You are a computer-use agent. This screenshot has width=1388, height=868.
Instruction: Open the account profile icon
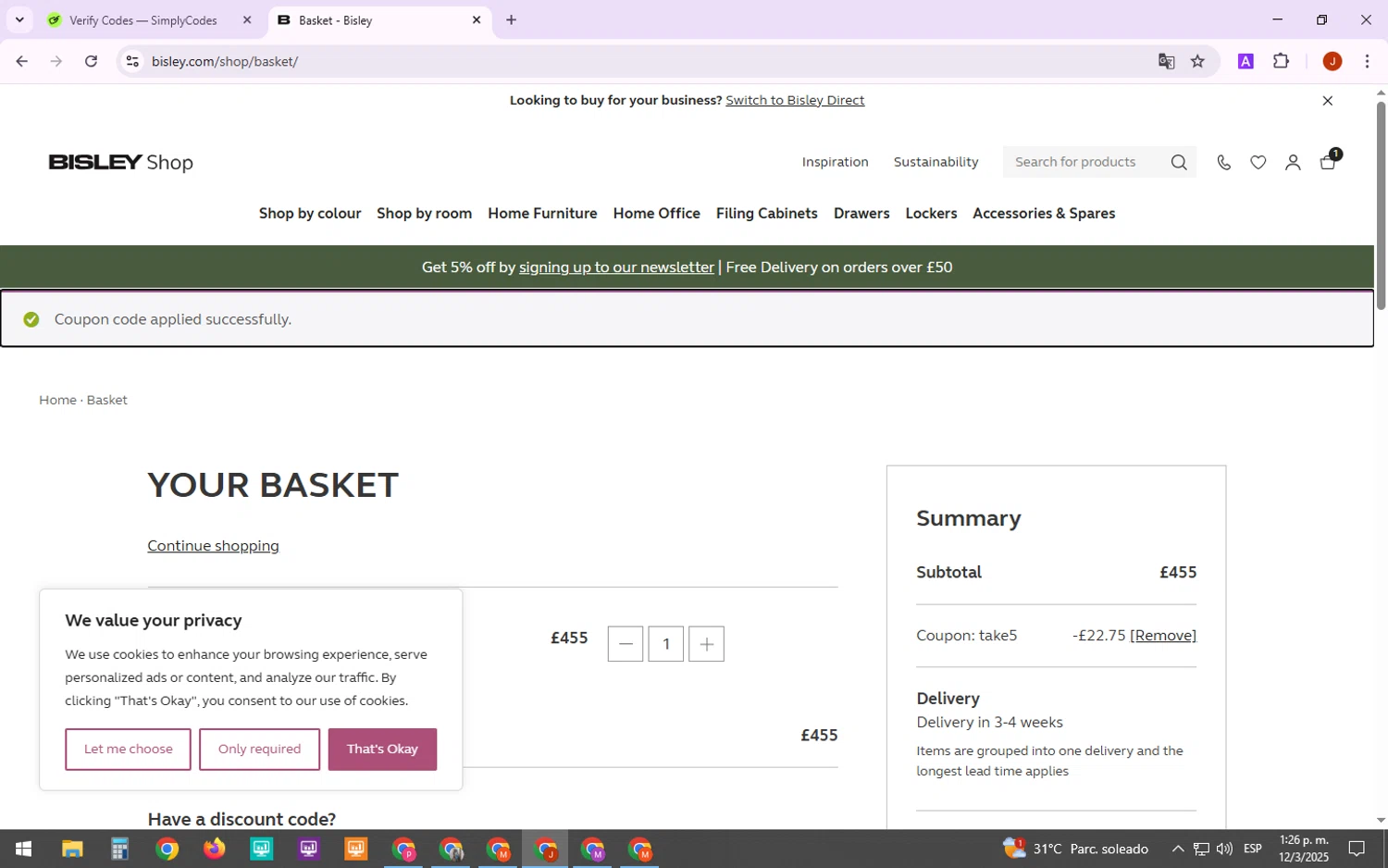(x=1293, y=163)
